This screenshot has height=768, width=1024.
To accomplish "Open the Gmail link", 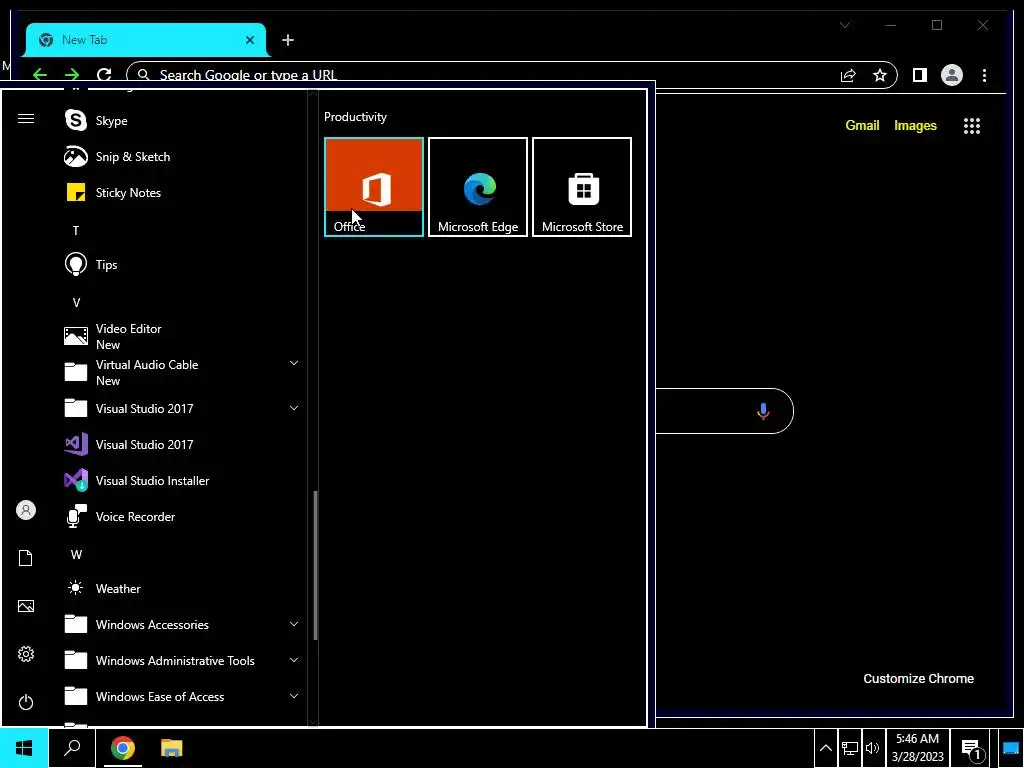I will 862,125.
